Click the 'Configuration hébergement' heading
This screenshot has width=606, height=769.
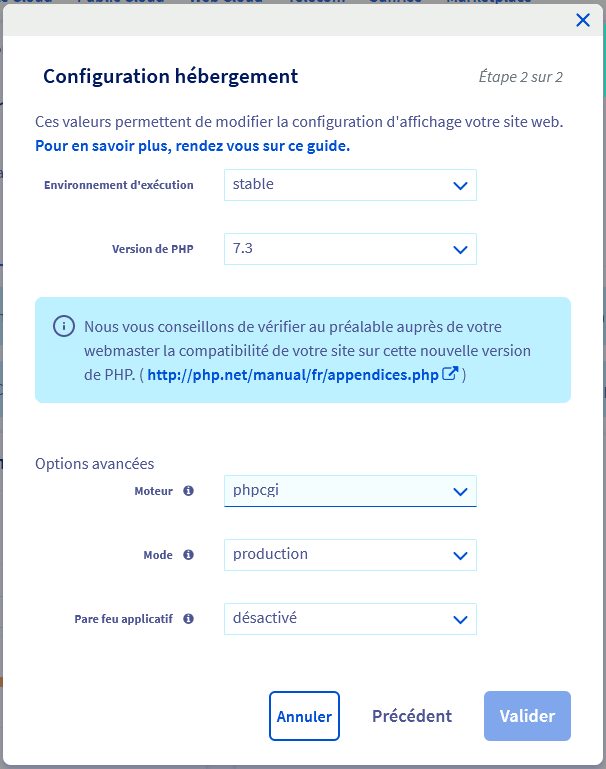[x=170, y=76]
